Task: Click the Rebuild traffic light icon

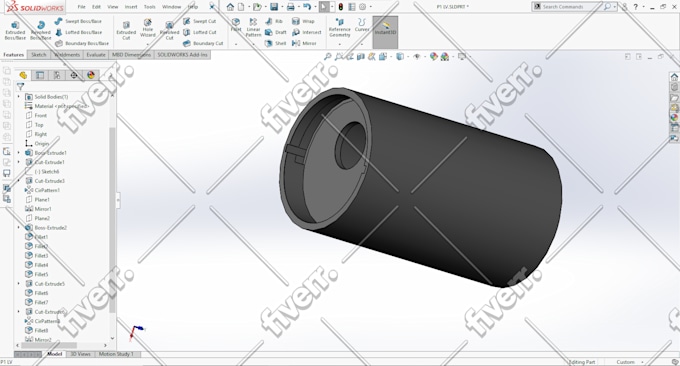Action: pos(341,7)
